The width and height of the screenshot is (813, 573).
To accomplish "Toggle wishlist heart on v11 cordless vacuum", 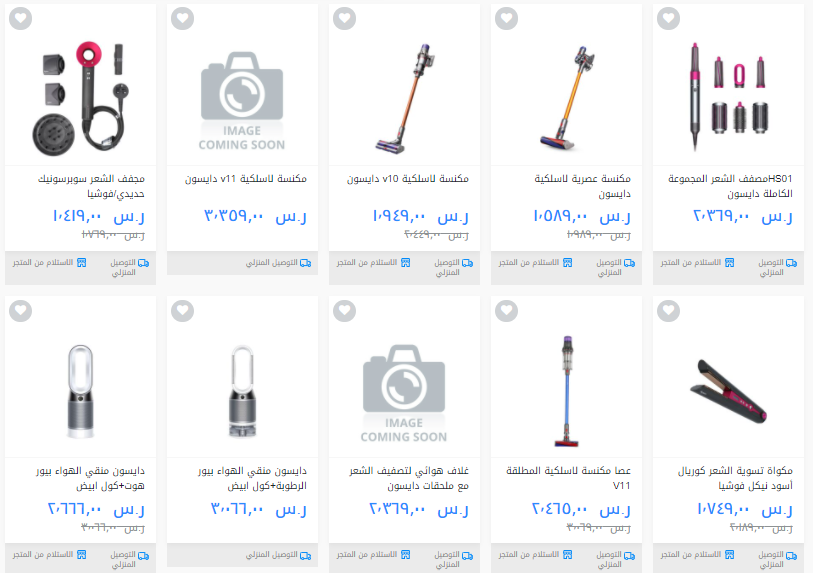I will pyautogui.click(x=183, y=19).
